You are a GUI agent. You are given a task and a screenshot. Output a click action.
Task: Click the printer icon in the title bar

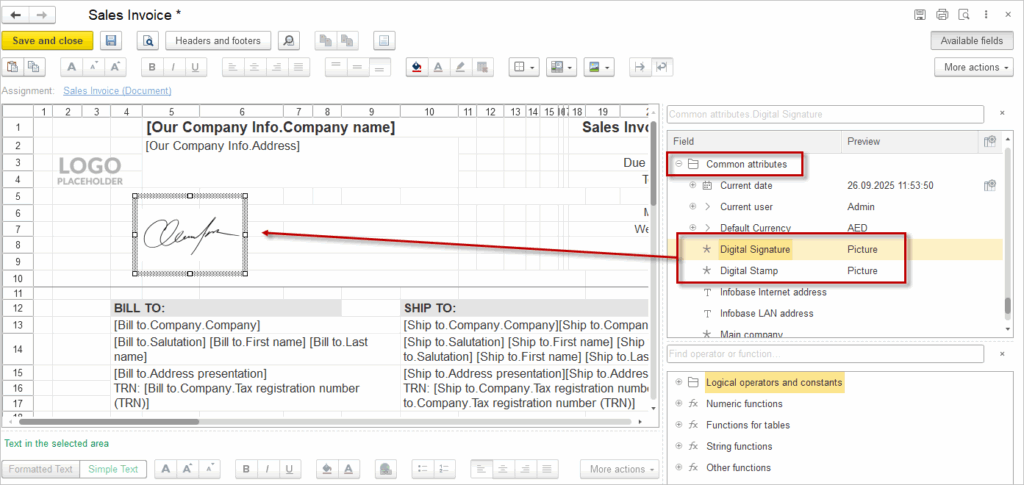[941, 15]
